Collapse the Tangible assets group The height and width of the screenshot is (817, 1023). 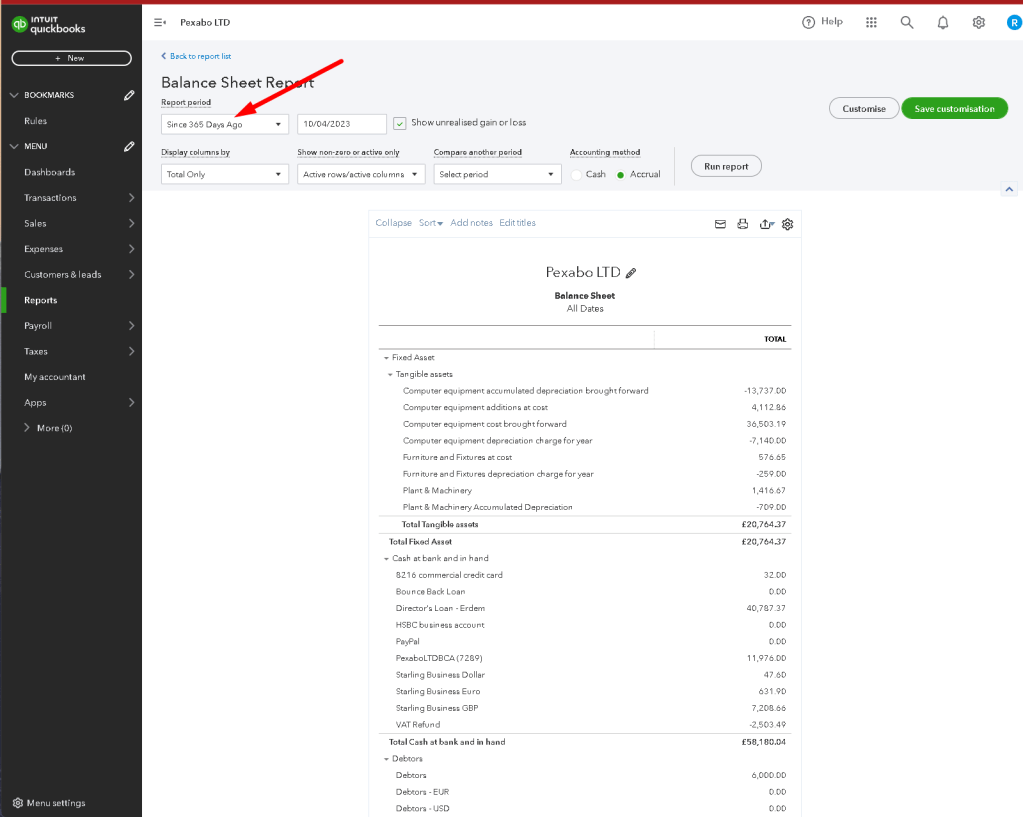click(x=390, y=375)
